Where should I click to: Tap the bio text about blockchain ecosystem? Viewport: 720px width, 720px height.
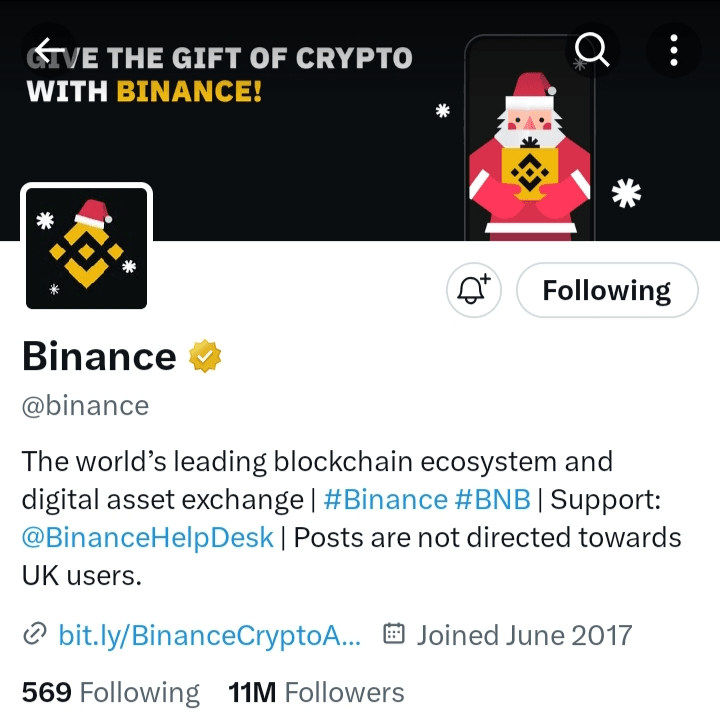click(316, 462)
